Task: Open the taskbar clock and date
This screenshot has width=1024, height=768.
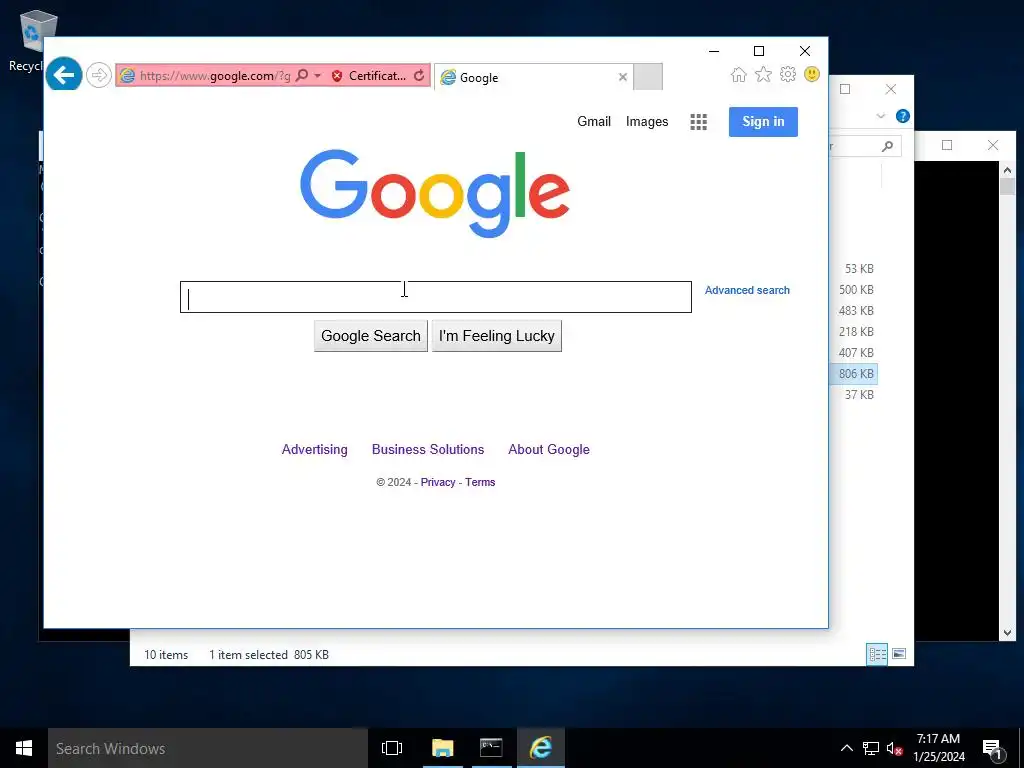Action: 938,748
